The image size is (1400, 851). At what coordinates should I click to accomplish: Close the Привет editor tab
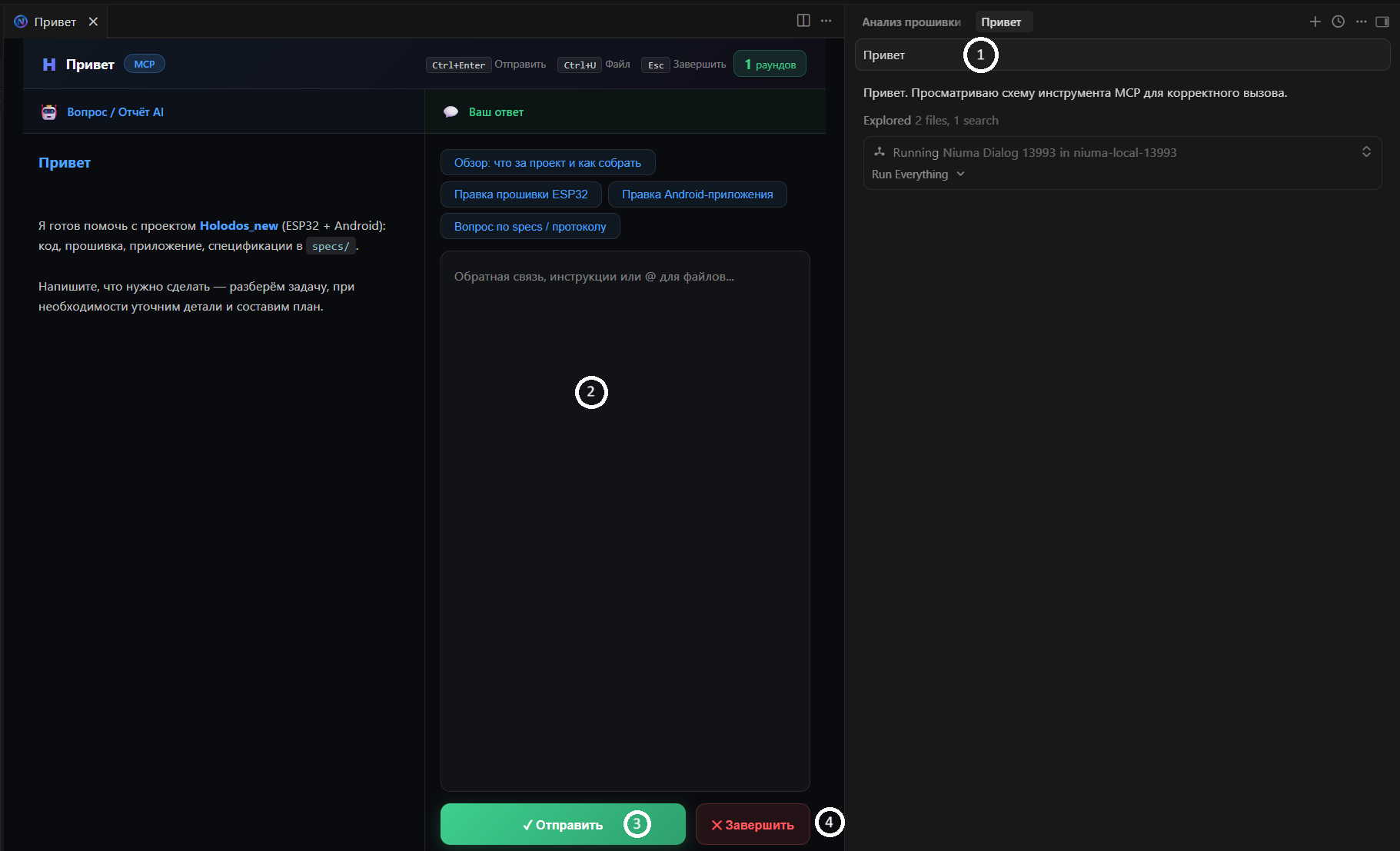point(93,22)
